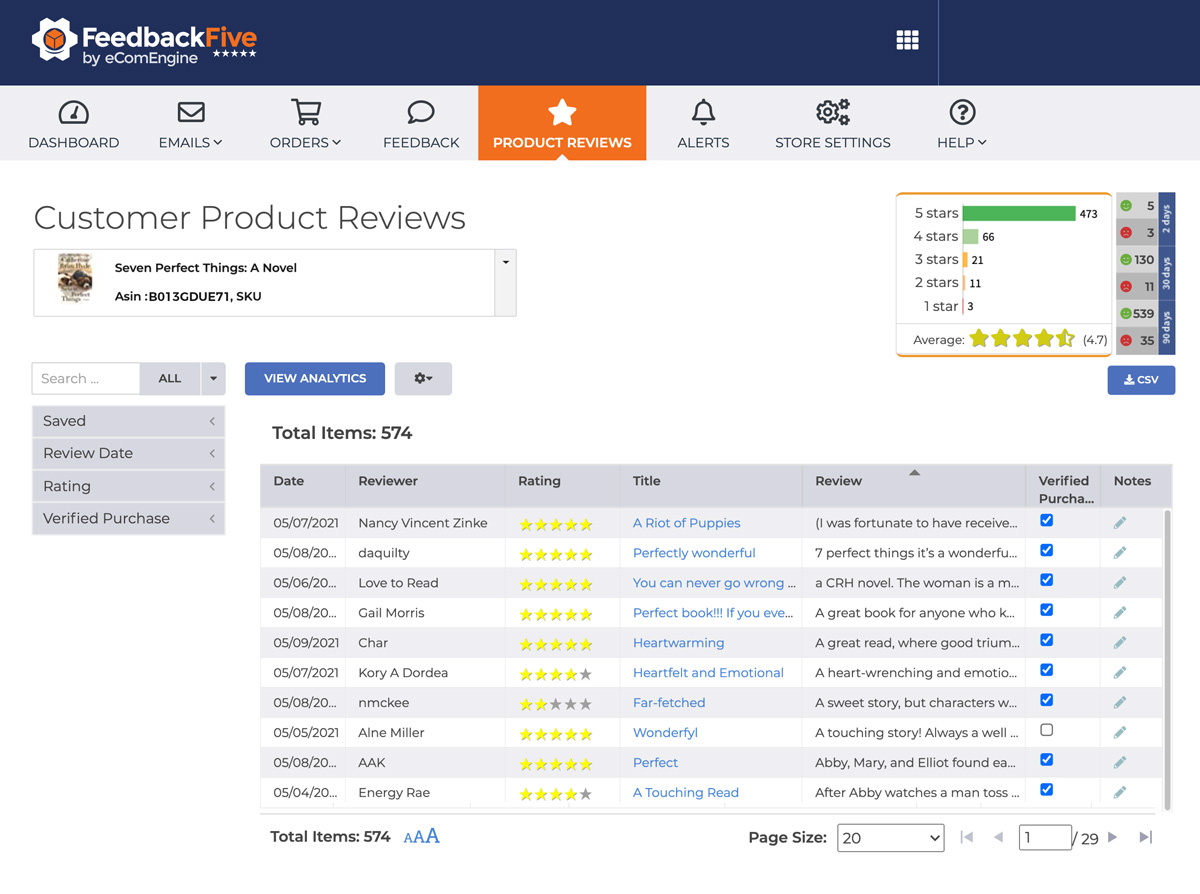The image size is (1200, 894).
Task: Check Verified Purchase for Alne Miller's review
Action: click(1046, 731)
